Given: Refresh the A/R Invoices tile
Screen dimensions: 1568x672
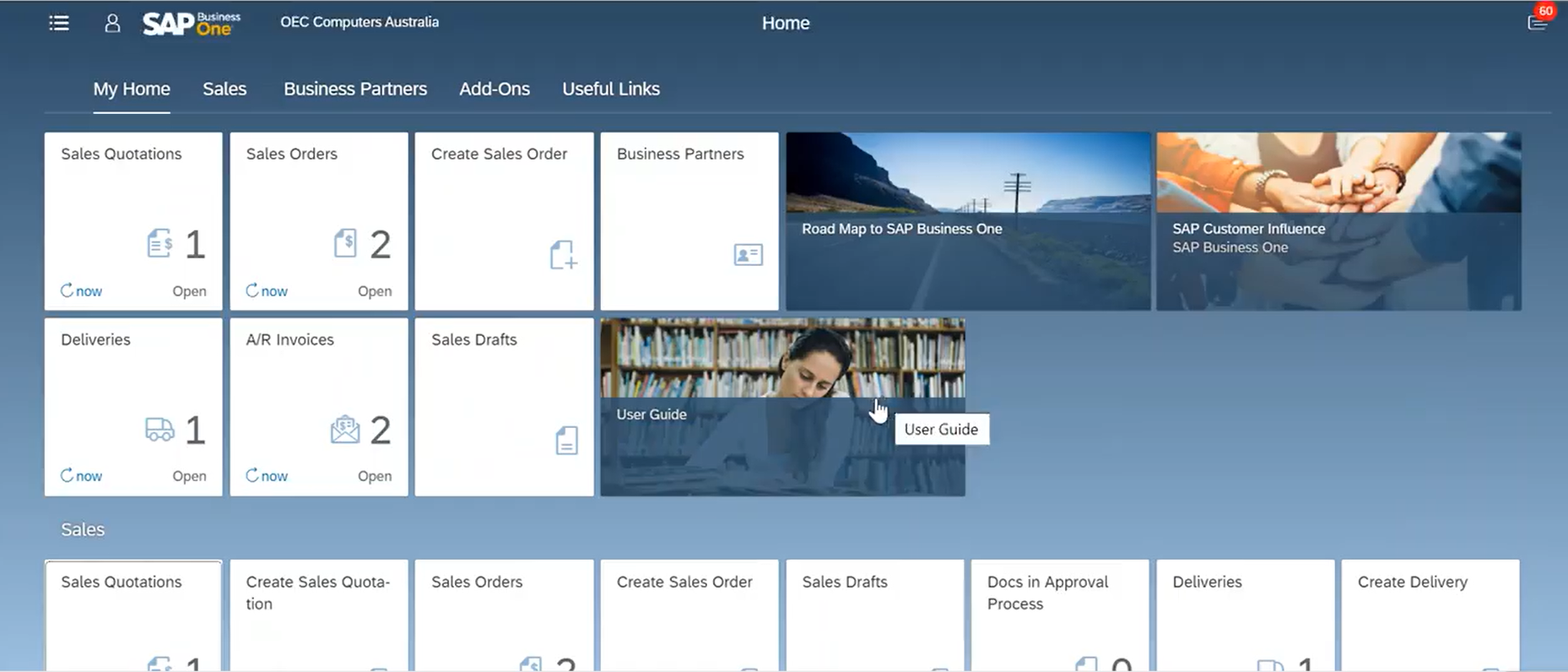Looking at the screenshot, I should point(267,476).
